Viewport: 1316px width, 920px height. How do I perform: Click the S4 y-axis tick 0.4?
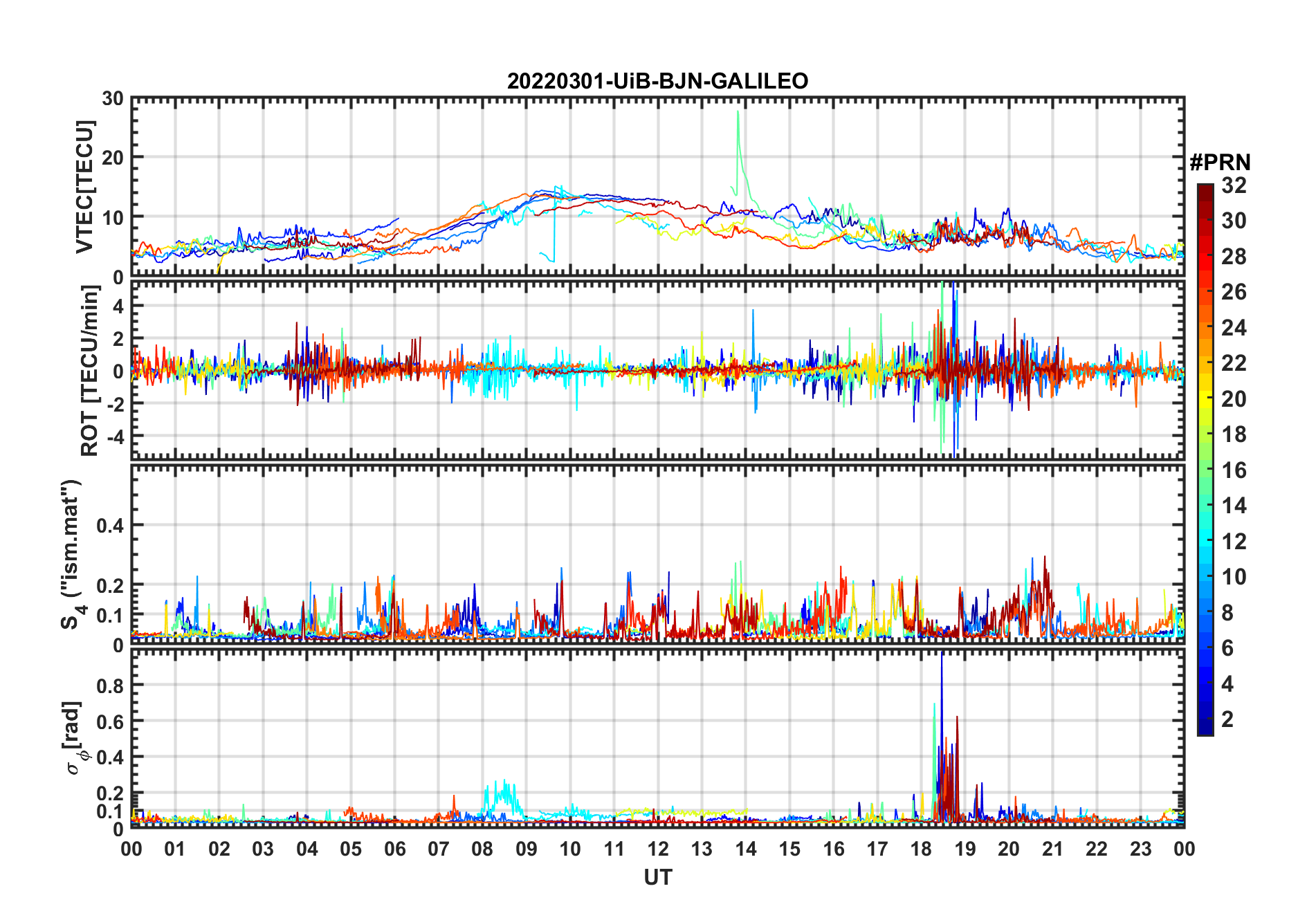[x=111, y=526]
